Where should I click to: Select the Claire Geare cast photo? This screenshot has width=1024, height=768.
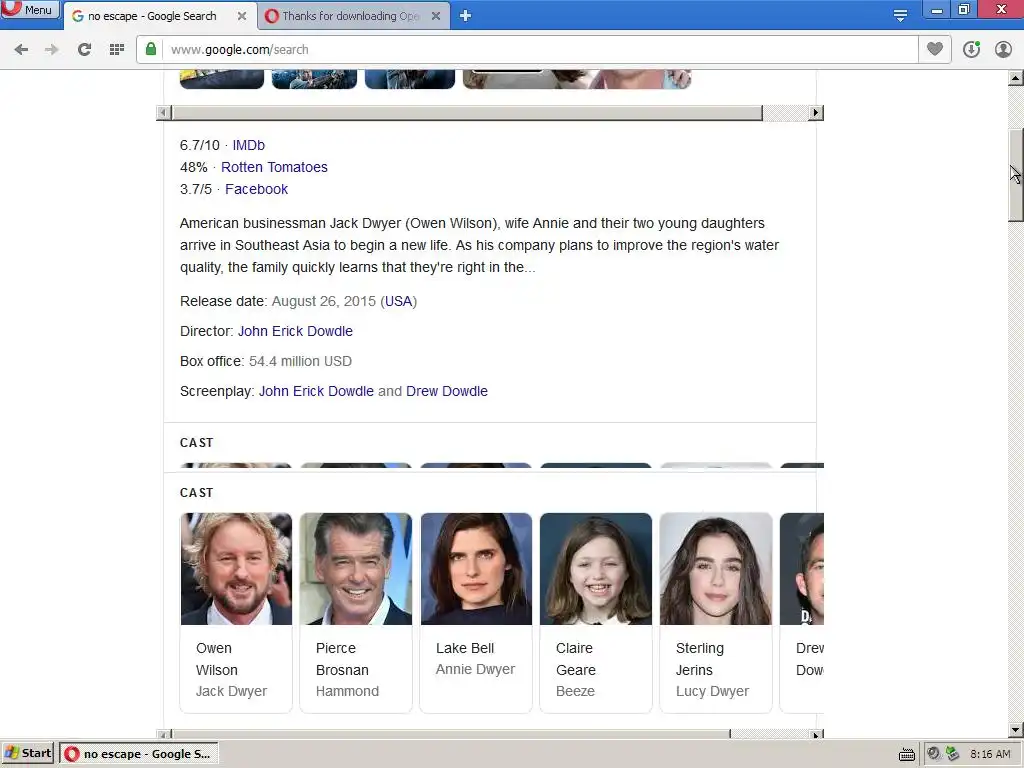pos(596,569)
